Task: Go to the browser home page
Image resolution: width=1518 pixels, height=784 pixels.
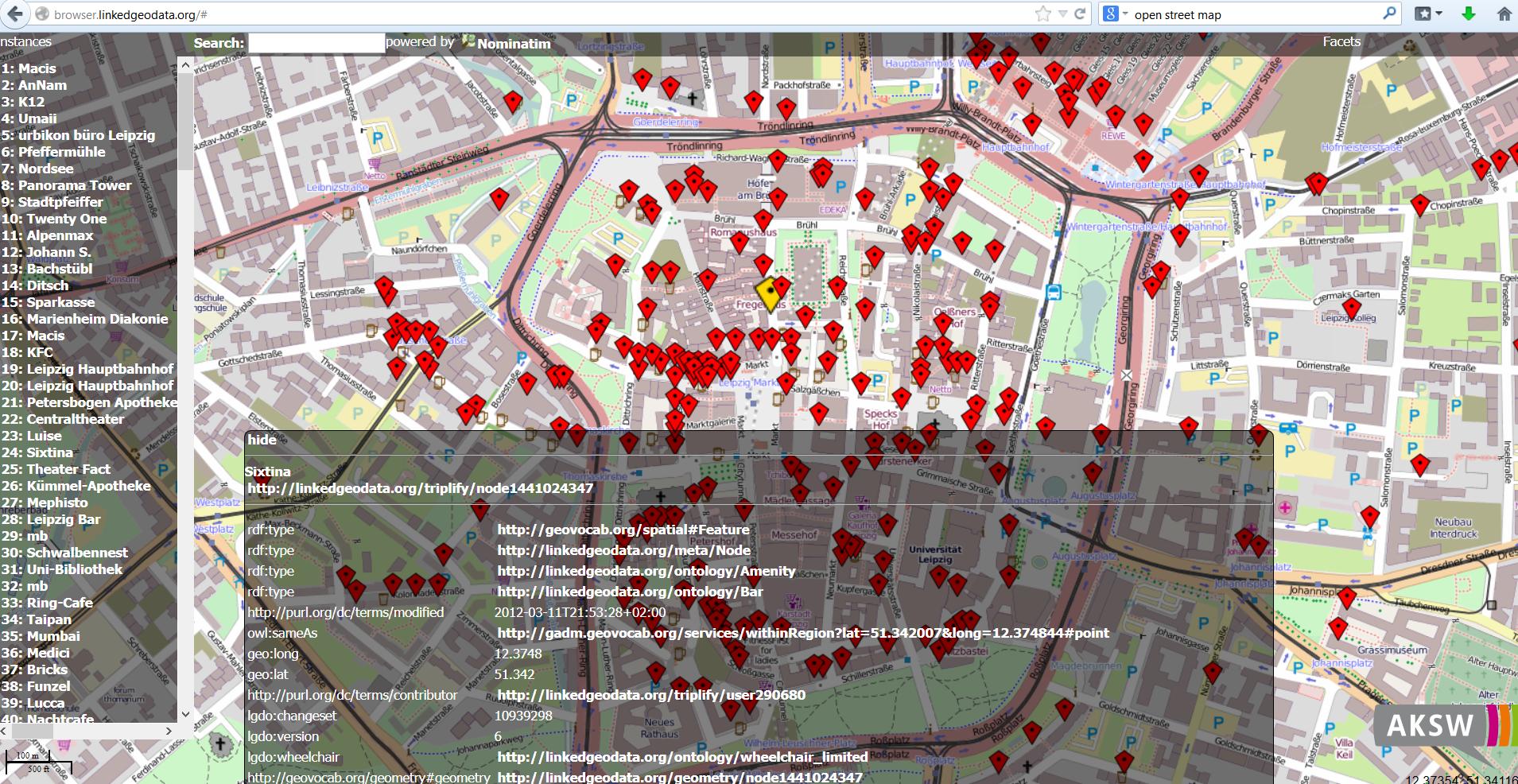Action: (x=1504, y=14)
